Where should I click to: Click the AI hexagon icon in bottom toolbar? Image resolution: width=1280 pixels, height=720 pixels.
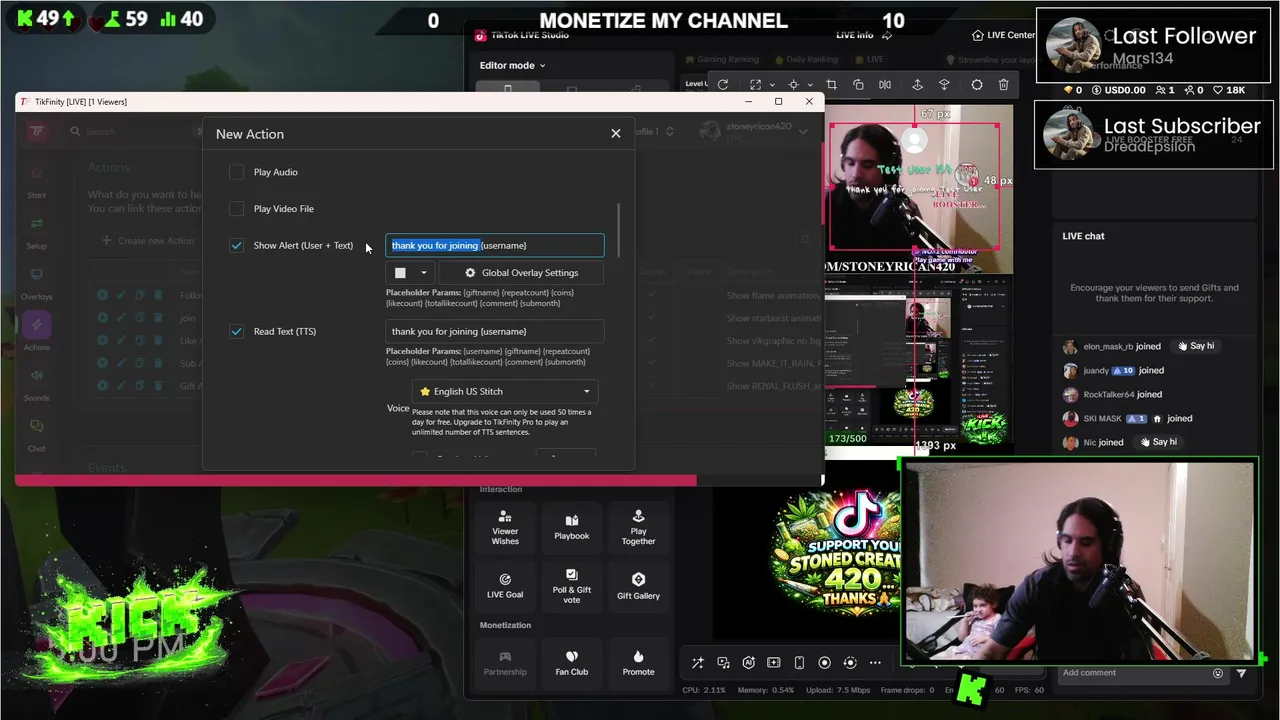748,662
